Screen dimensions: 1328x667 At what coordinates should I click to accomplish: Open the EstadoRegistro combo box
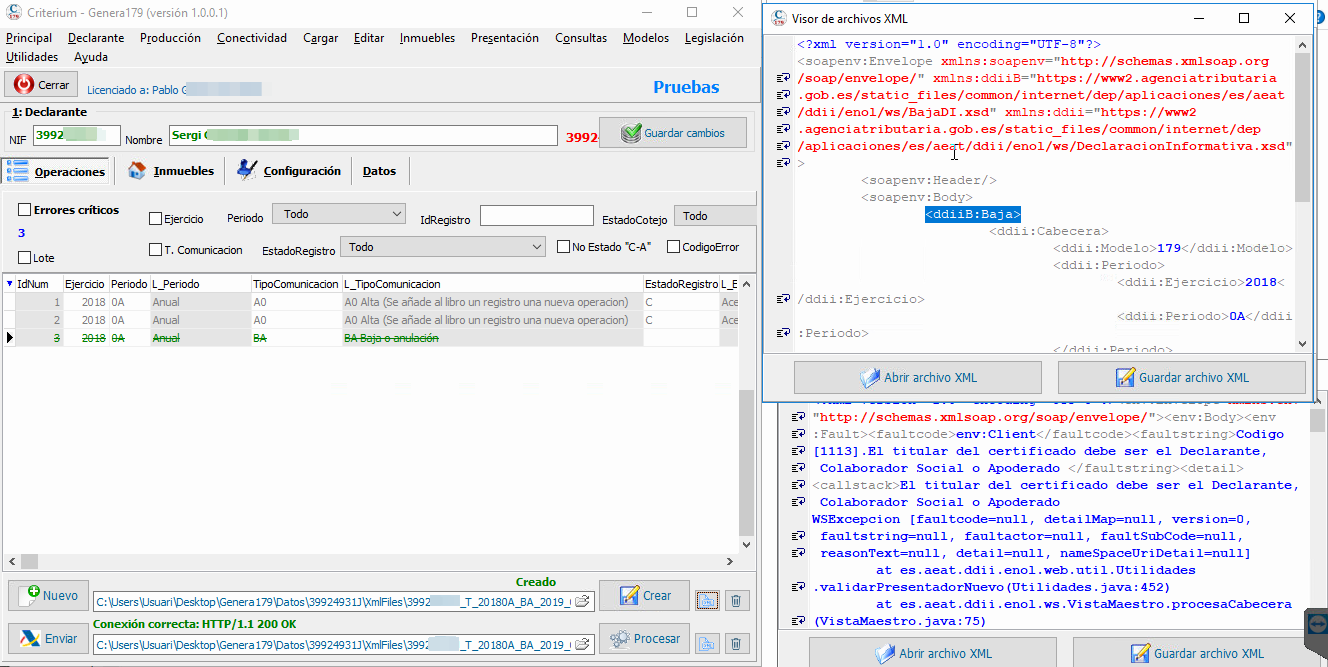point(443,246)
